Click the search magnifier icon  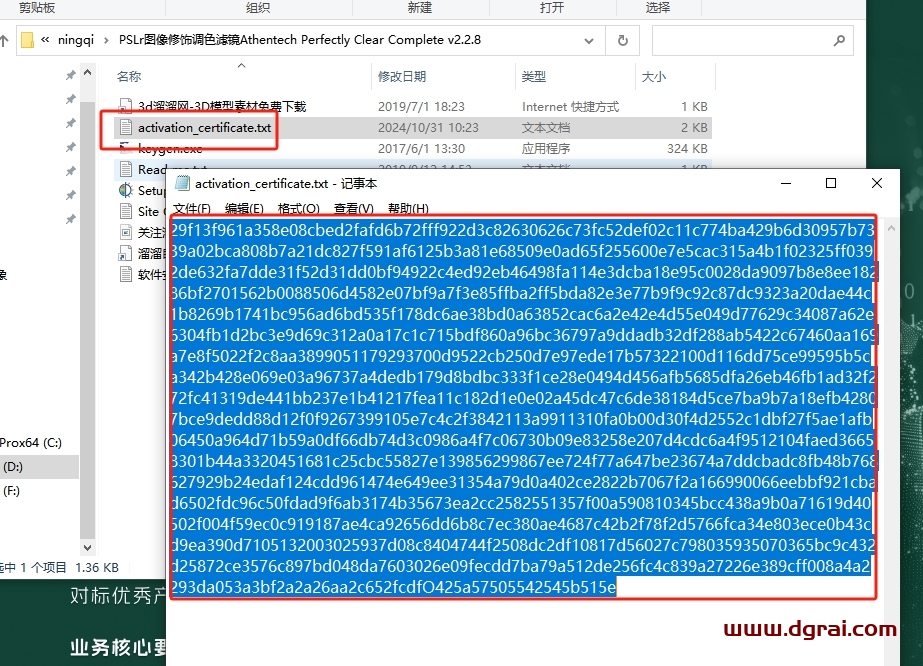click(x=839, y=40)
